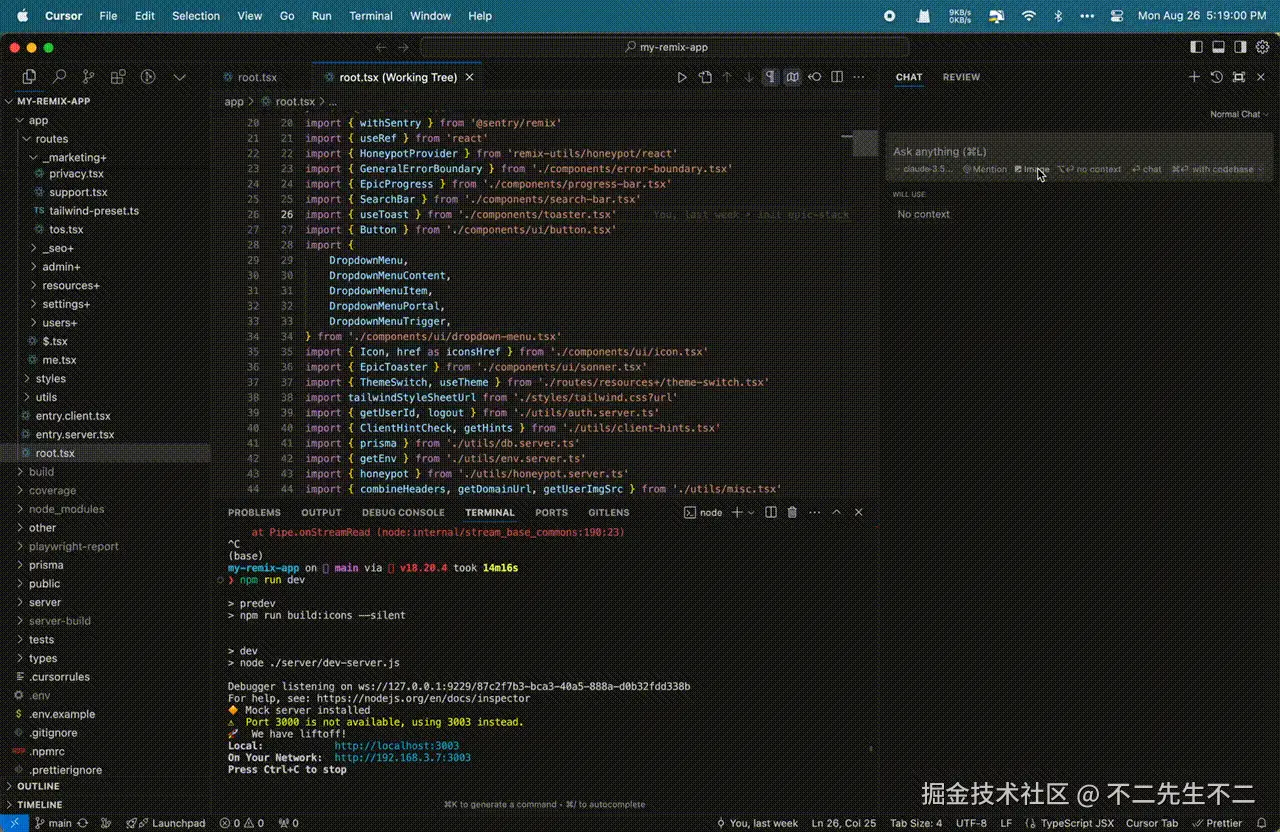Kill the terminal with trash icon

pyautogui.click(x=792, y=512)
